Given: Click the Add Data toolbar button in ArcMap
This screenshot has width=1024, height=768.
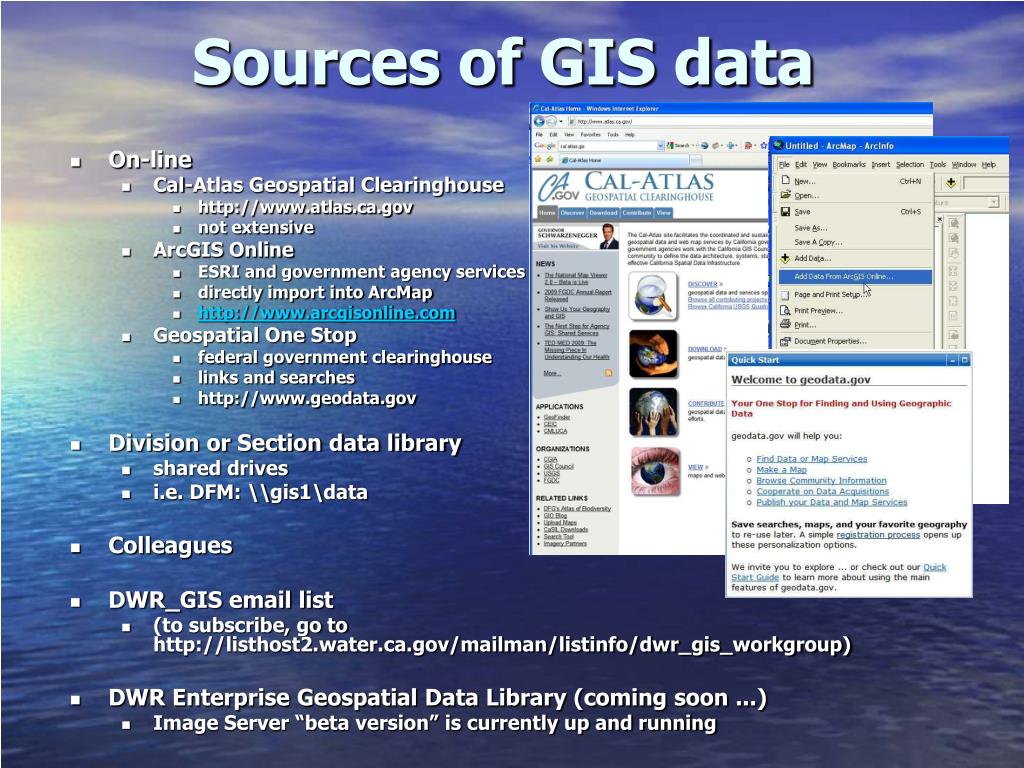Looking at the screenshot, I should (x=951, y=183).
